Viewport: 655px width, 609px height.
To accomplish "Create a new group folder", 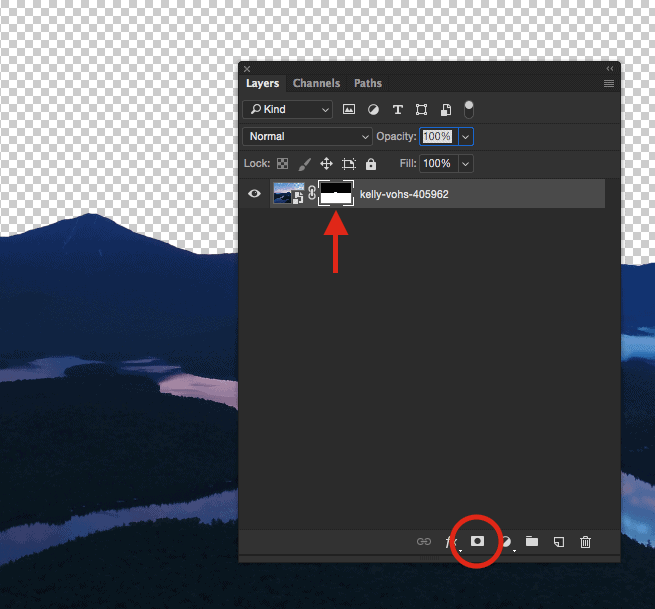I will 532,542.
